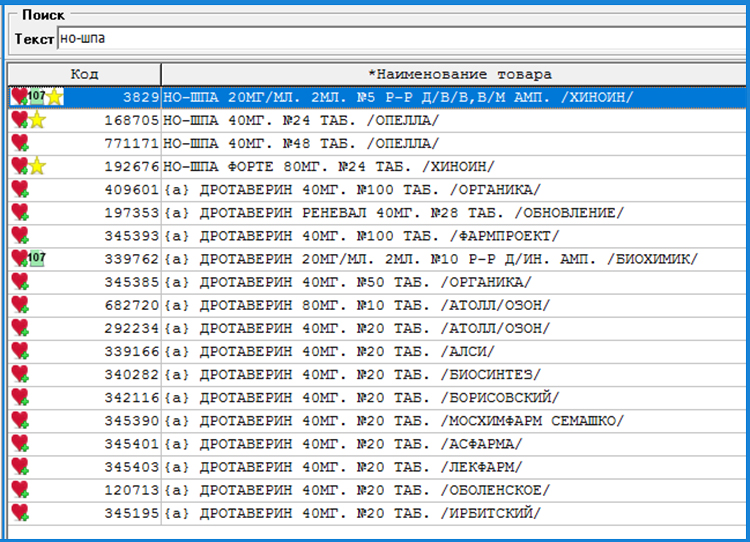Click the 107 badge on row 339762
The width and height of the screenshot is (750, 542).
click(38, 259)
